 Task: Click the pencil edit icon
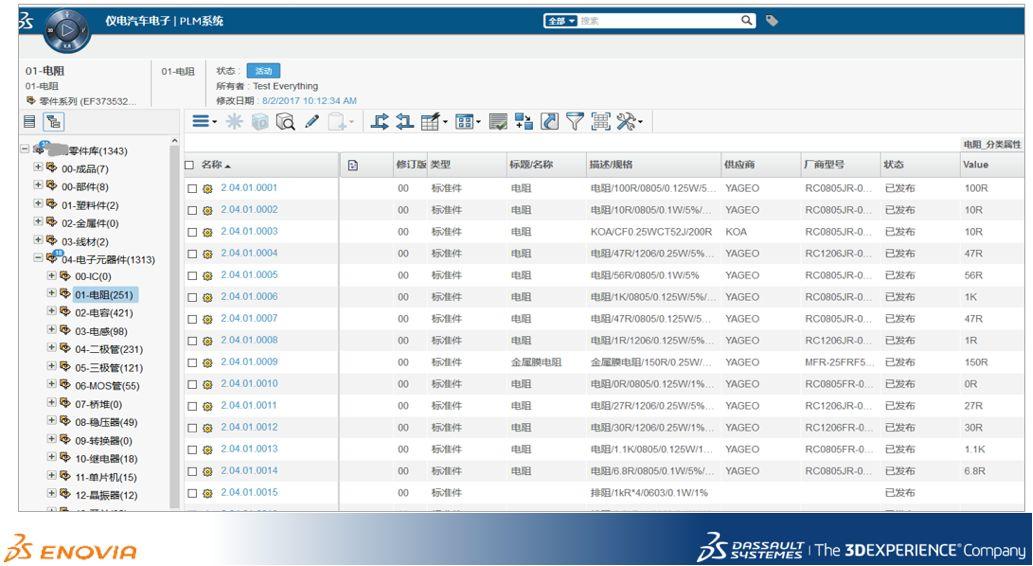click(x=312, y=122)
